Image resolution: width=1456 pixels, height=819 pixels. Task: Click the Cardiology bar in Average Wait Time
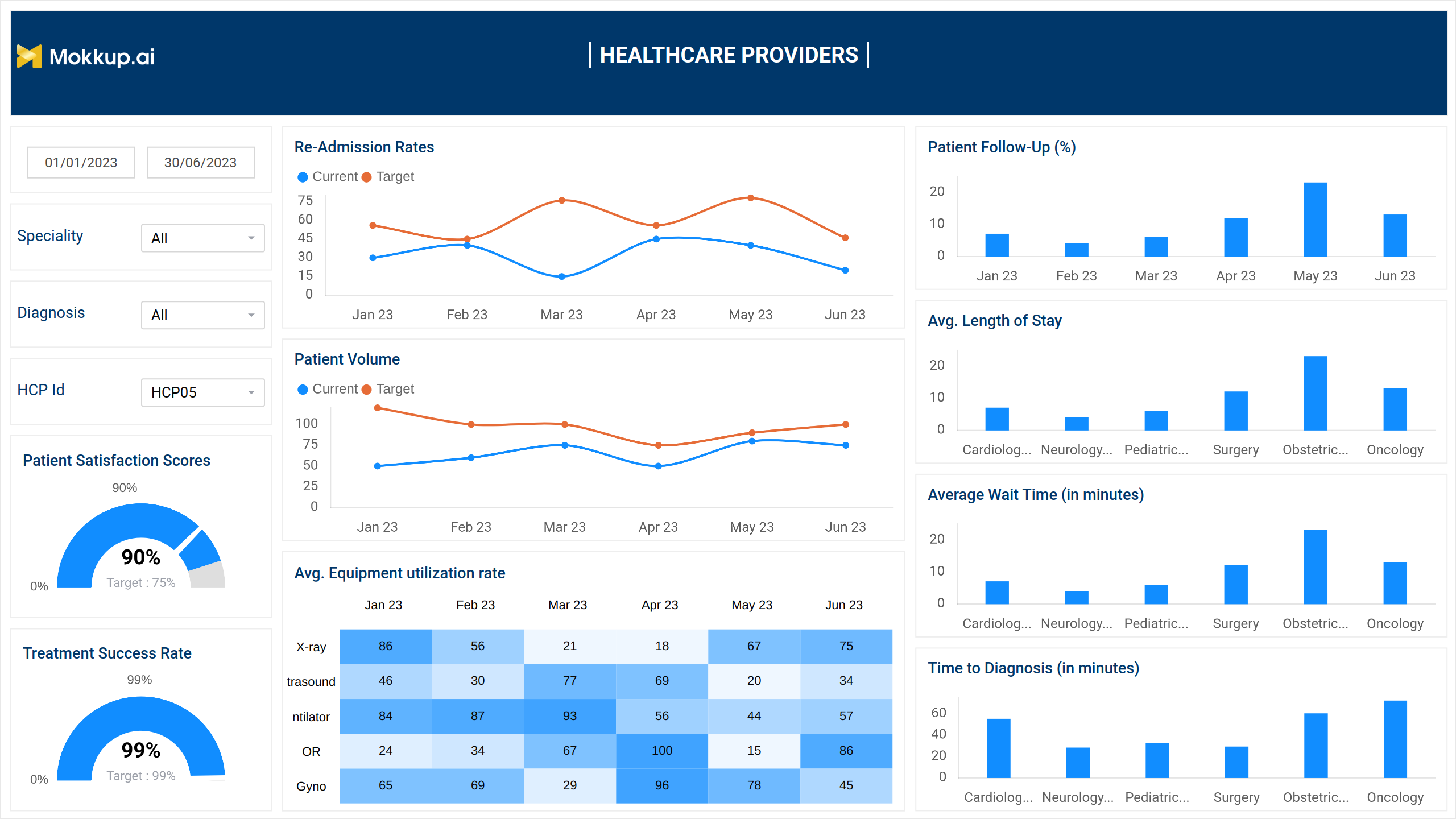pos(997,593)
